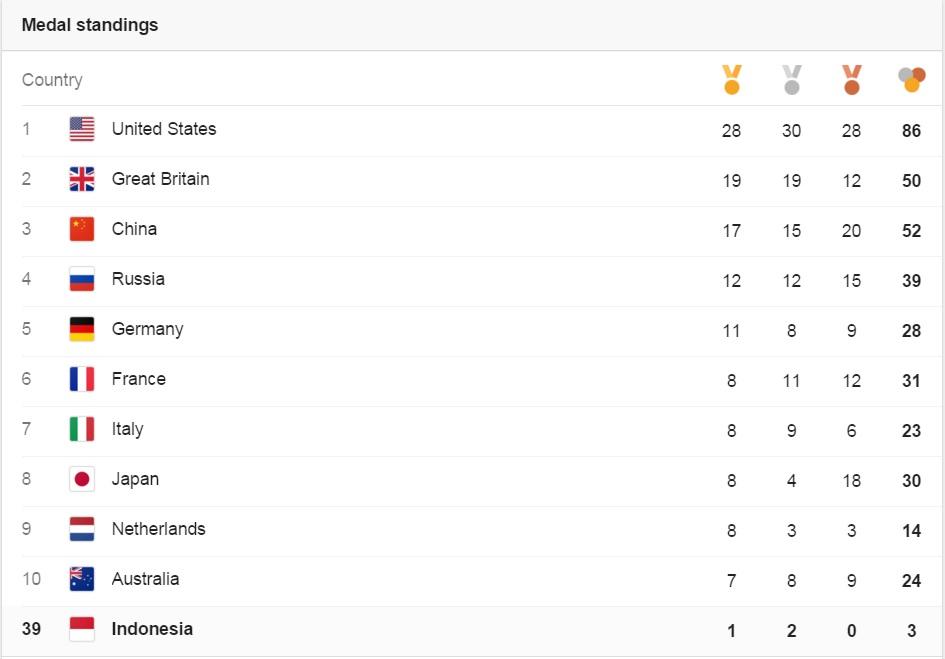Click the gold medal column icon
The image size is (945, 659).
point(732,80)
